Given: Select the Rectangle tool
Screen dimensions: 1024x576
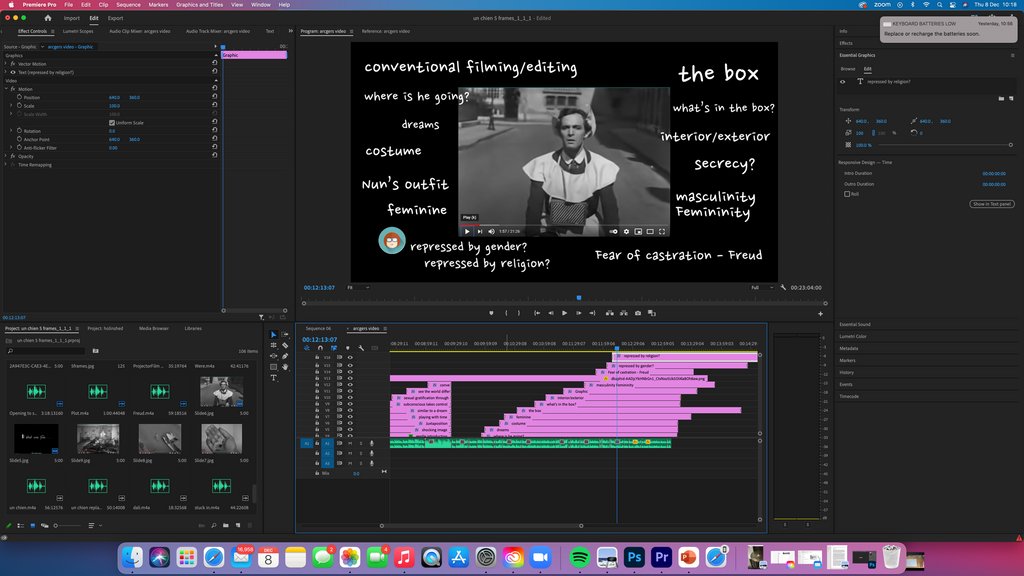Looking at the screenshot, I should [274, 367].
